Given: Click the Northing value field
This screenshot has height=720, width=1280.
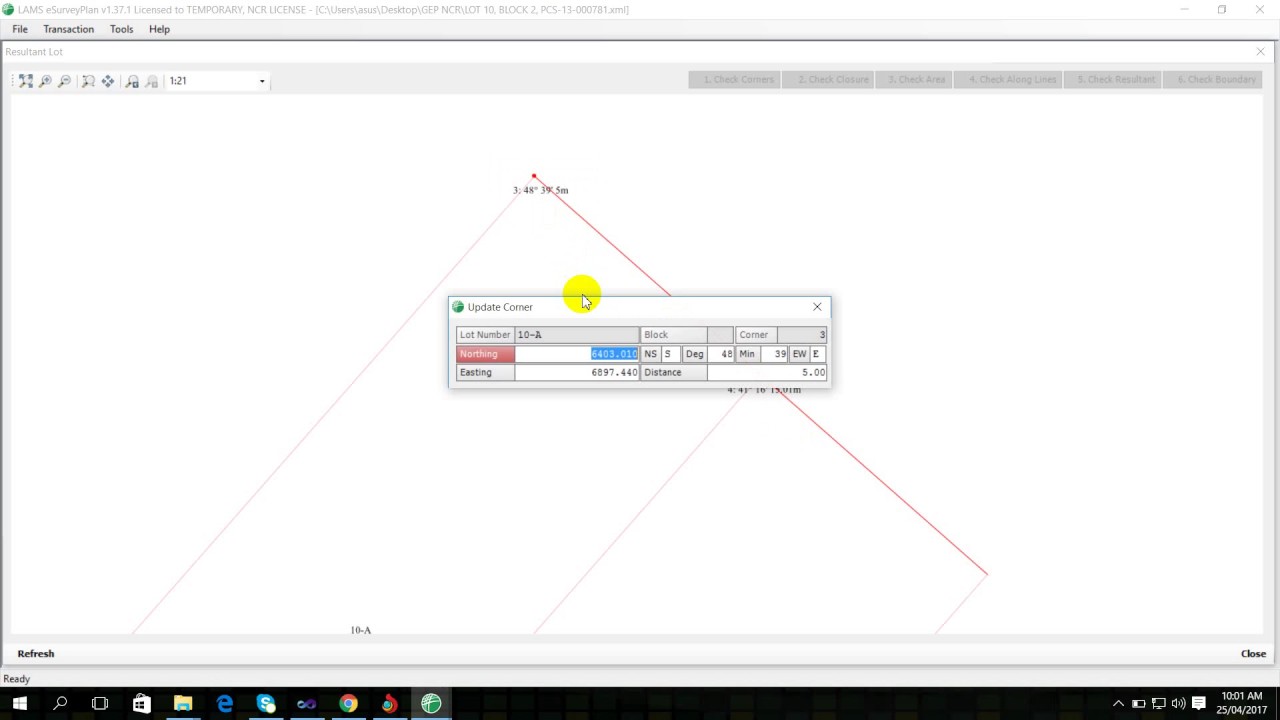Looking at the screenshot, I should point(577,354).
